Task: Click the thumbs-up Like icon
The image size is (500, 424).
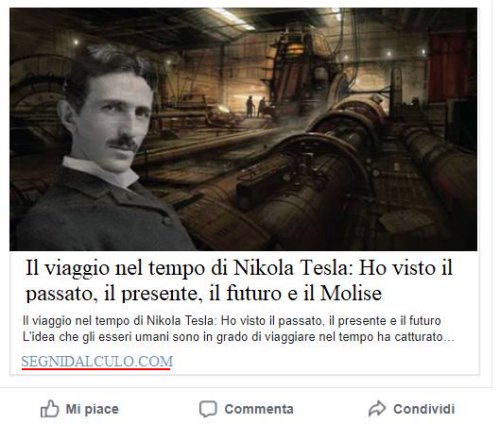Action: pyautogui.click(x=50, y=408)
